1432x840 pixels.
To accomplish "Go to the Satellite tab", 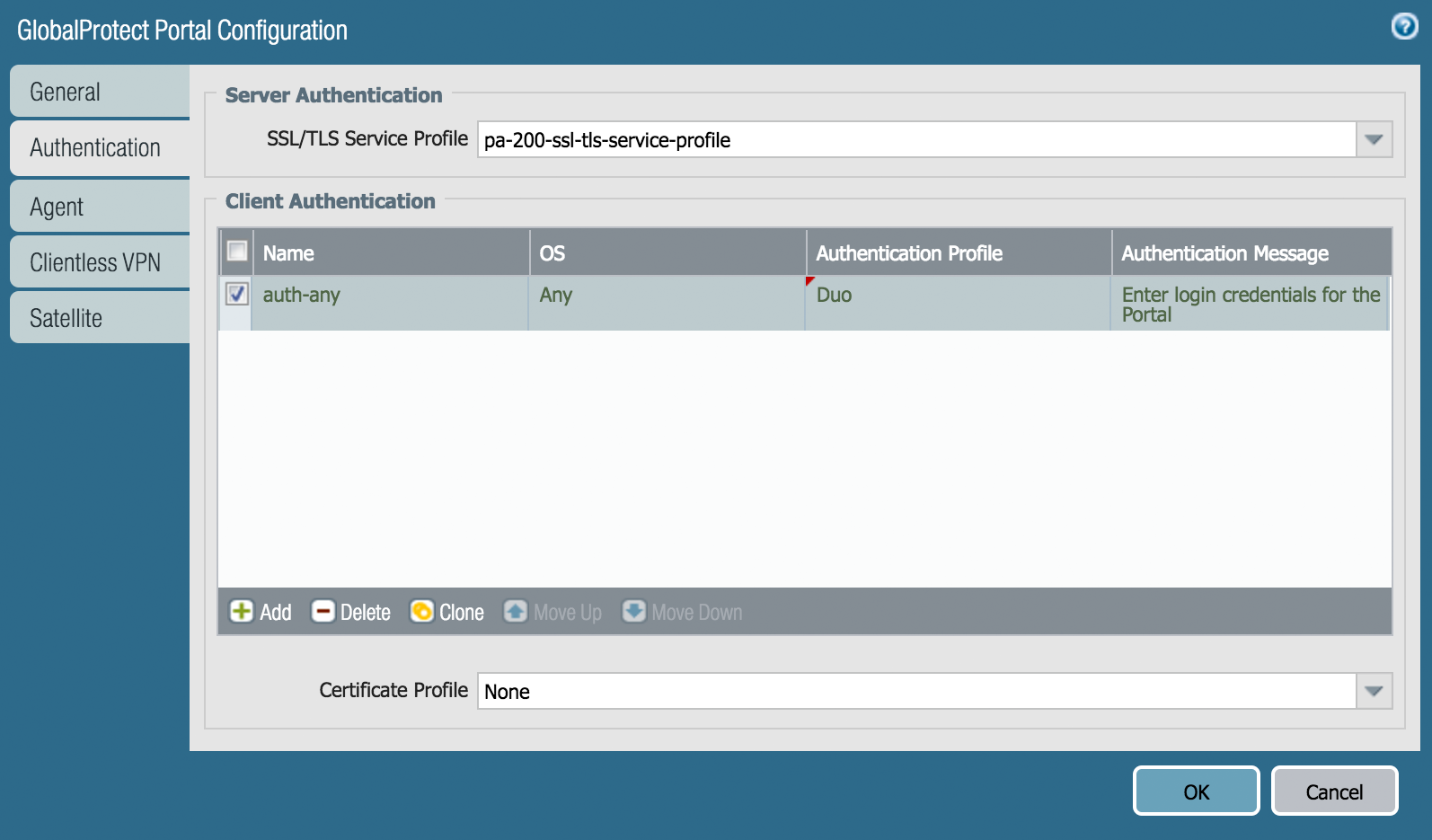I will pyautogui.click(x=99, y=318).
